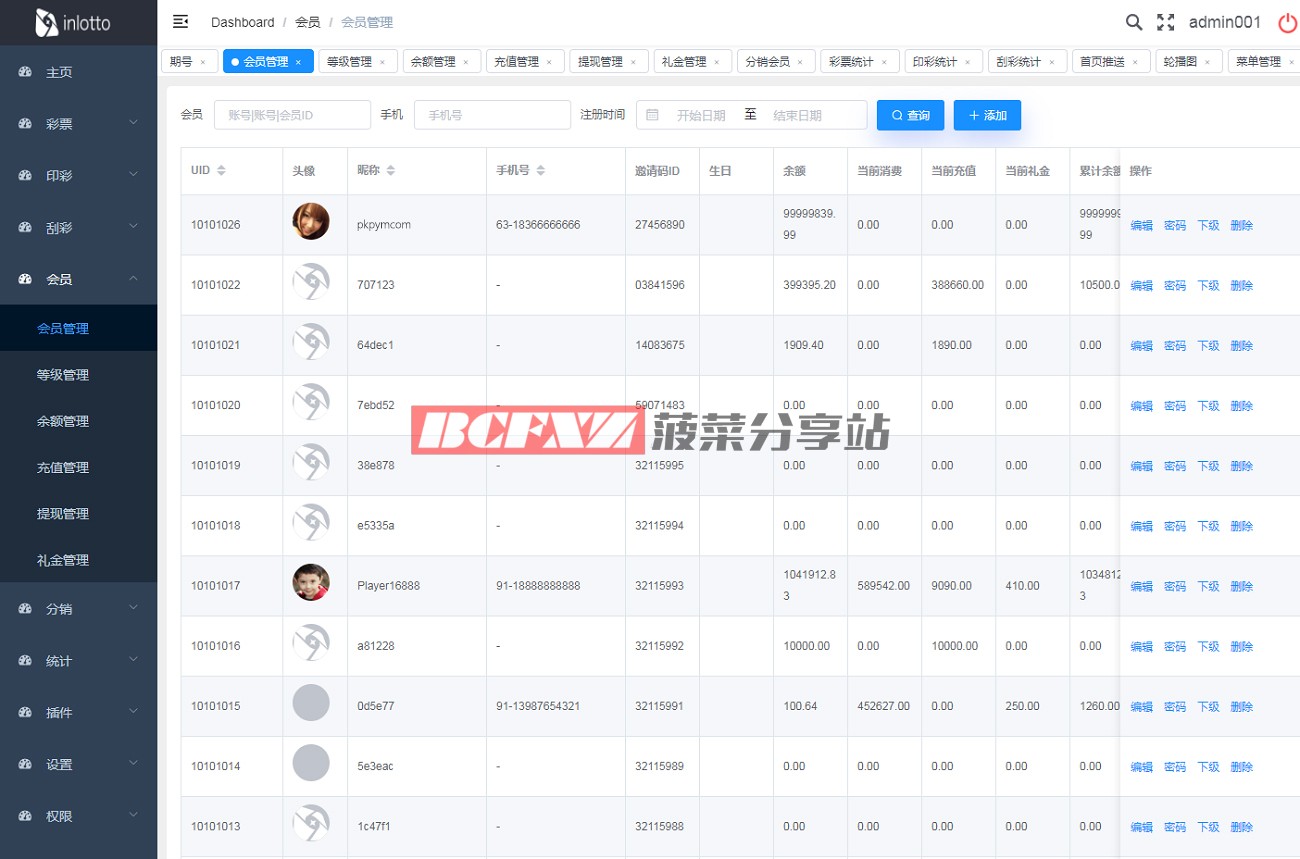Switch to the 充值管理 tab
The image size is (1300, 859).
click(516, 62)
